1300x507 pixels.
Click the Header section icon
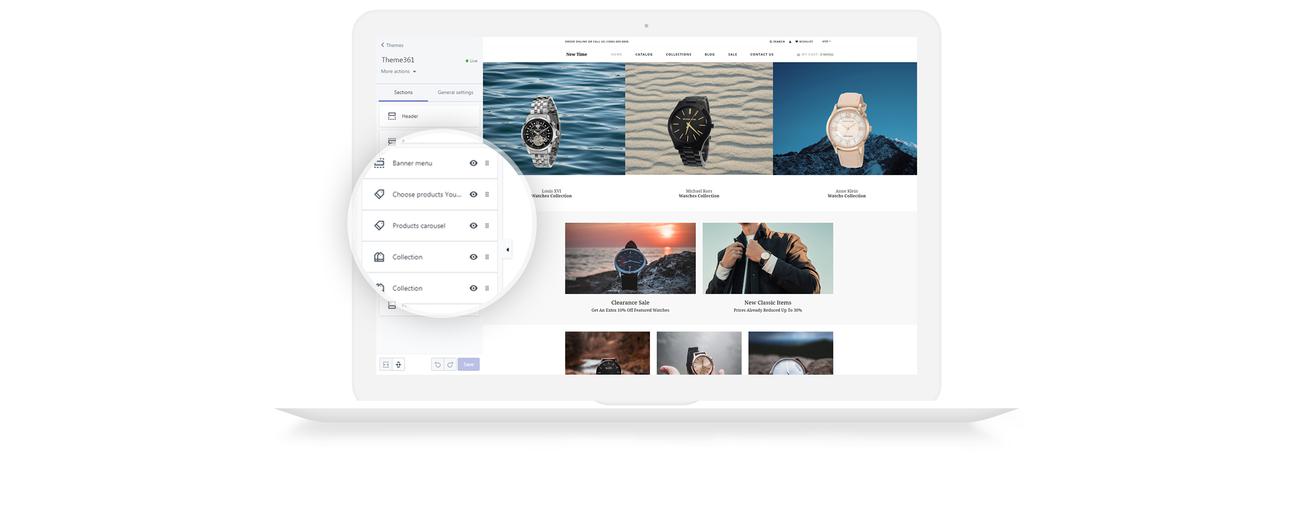point(392,116)
